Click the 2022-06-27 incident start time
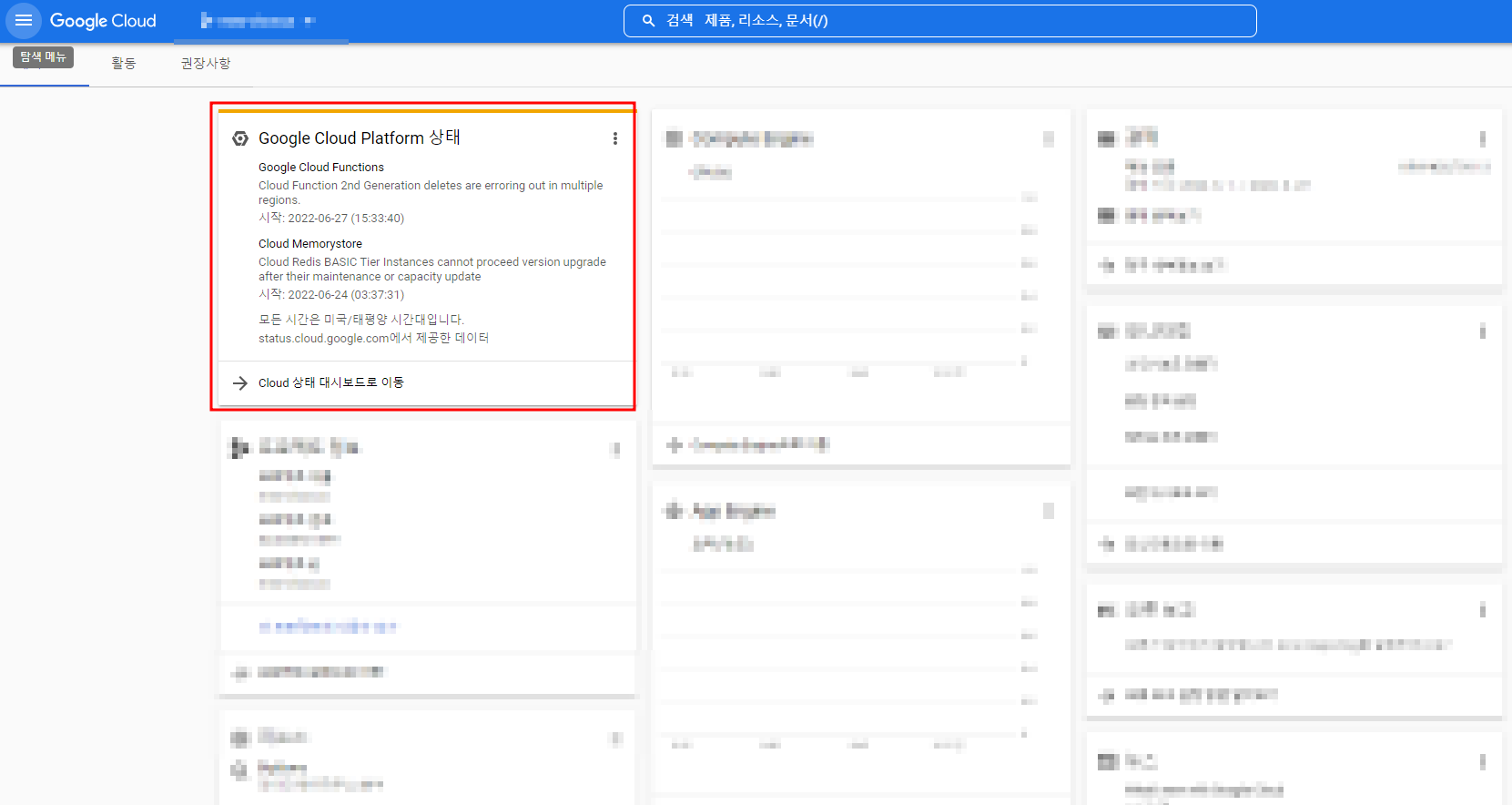This screenshot has width=1512, height=805. (331, 219)
